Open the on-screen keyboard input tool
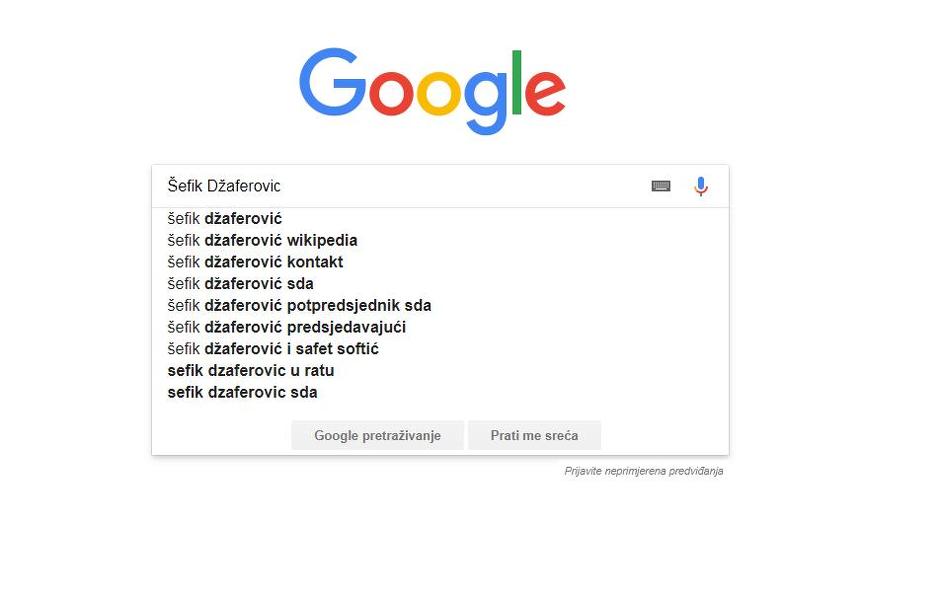938x598 pixels. point(661,186)
